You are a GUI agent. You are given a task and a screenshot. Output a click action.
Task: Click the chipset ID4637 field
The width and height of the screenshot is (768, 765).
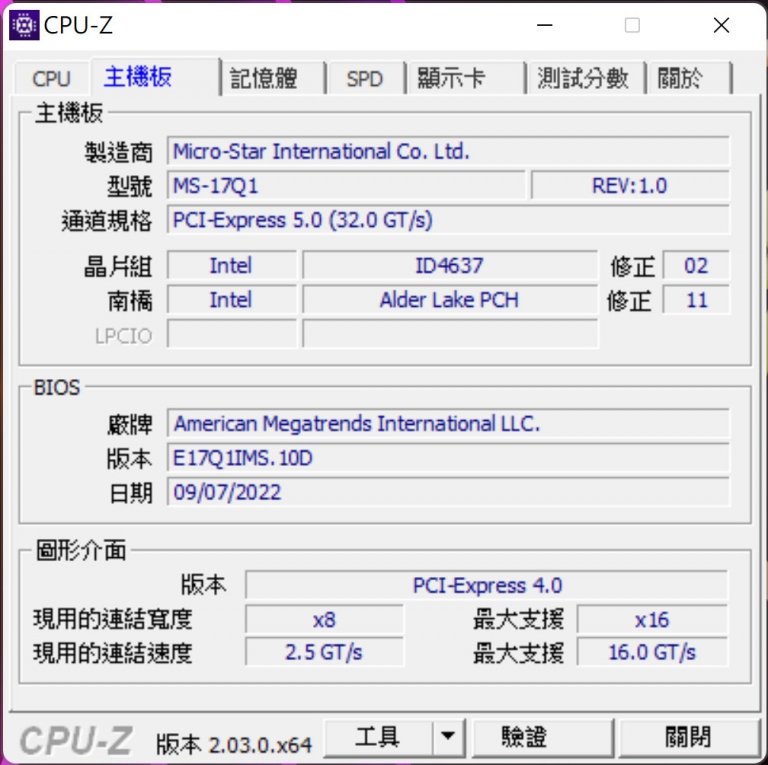(450, 265)
